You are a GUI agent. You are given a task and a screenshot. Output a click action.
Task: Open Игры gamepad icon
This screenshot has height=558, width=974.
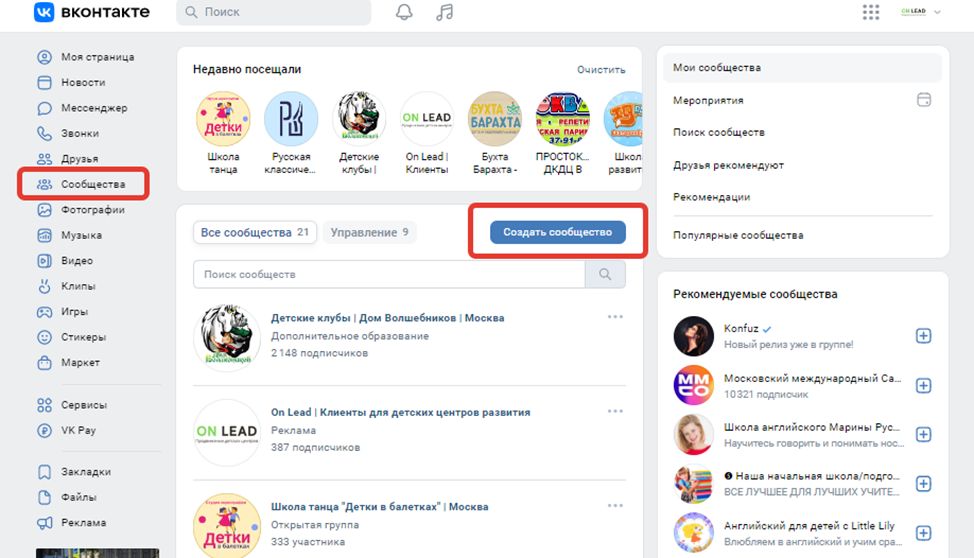click(x=44, y=311)
